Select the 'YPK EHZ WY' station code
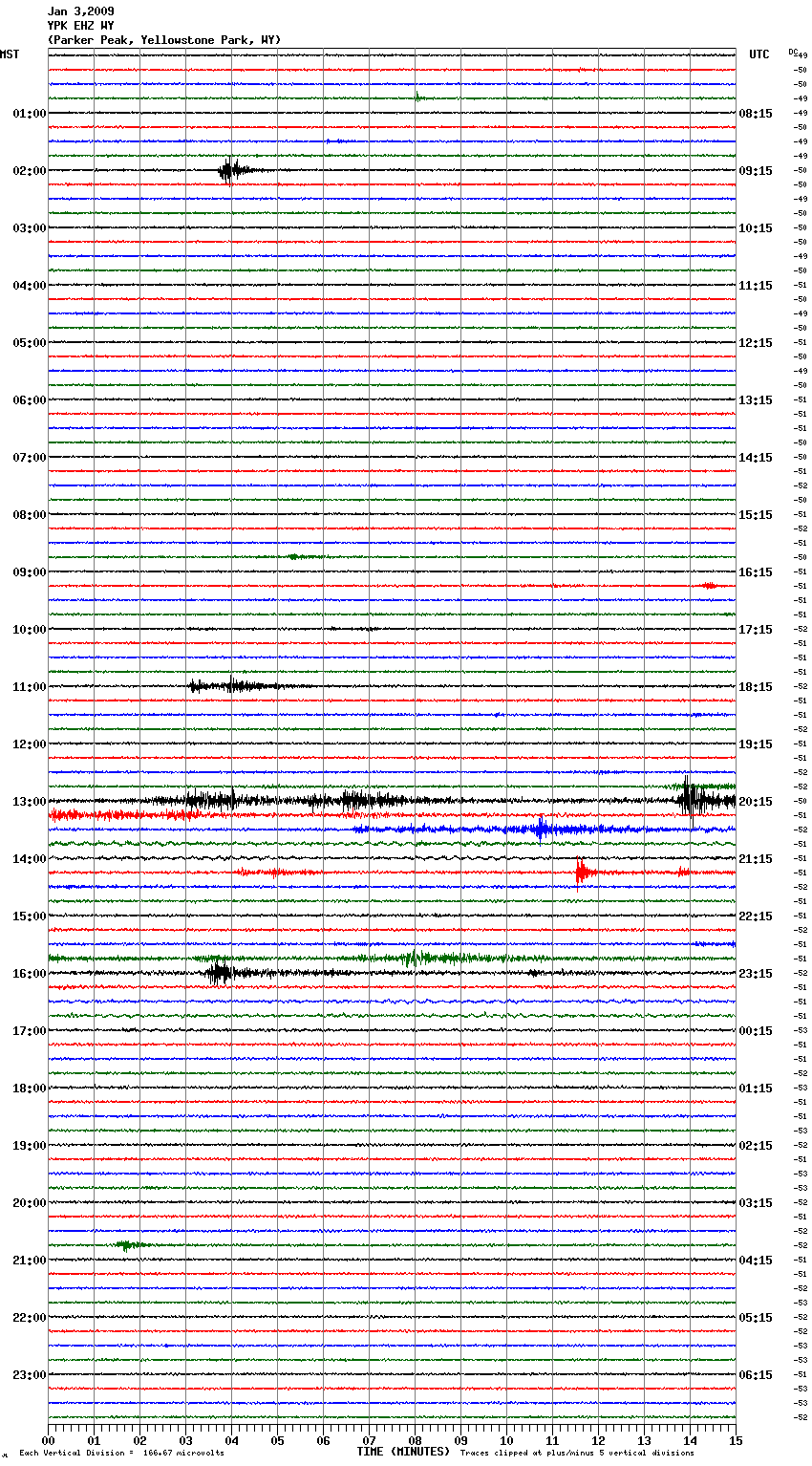 tap(80, 26)
